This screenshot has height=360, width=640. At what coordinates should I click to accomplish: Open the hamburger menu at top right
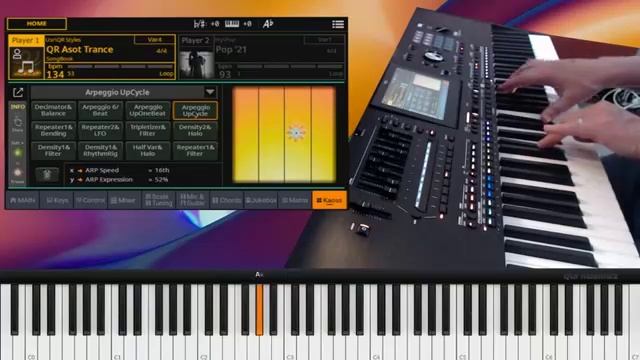click(x=338, y=24)
